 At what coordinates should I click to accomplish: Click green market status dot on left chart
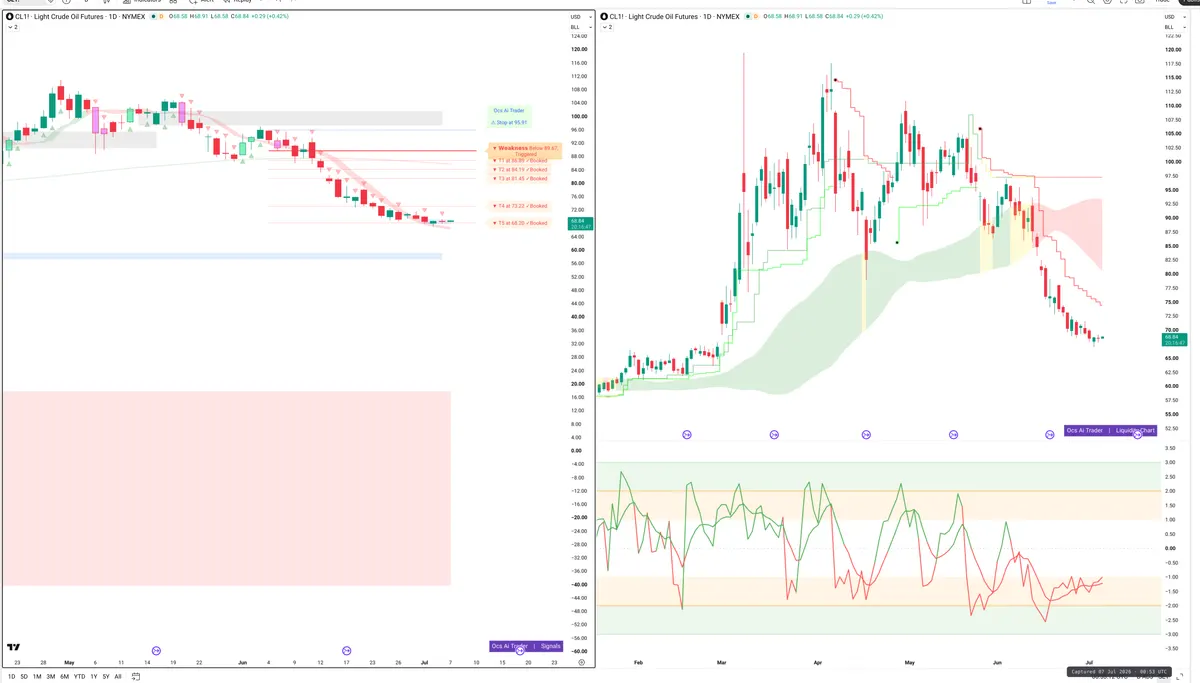point(153,17)
